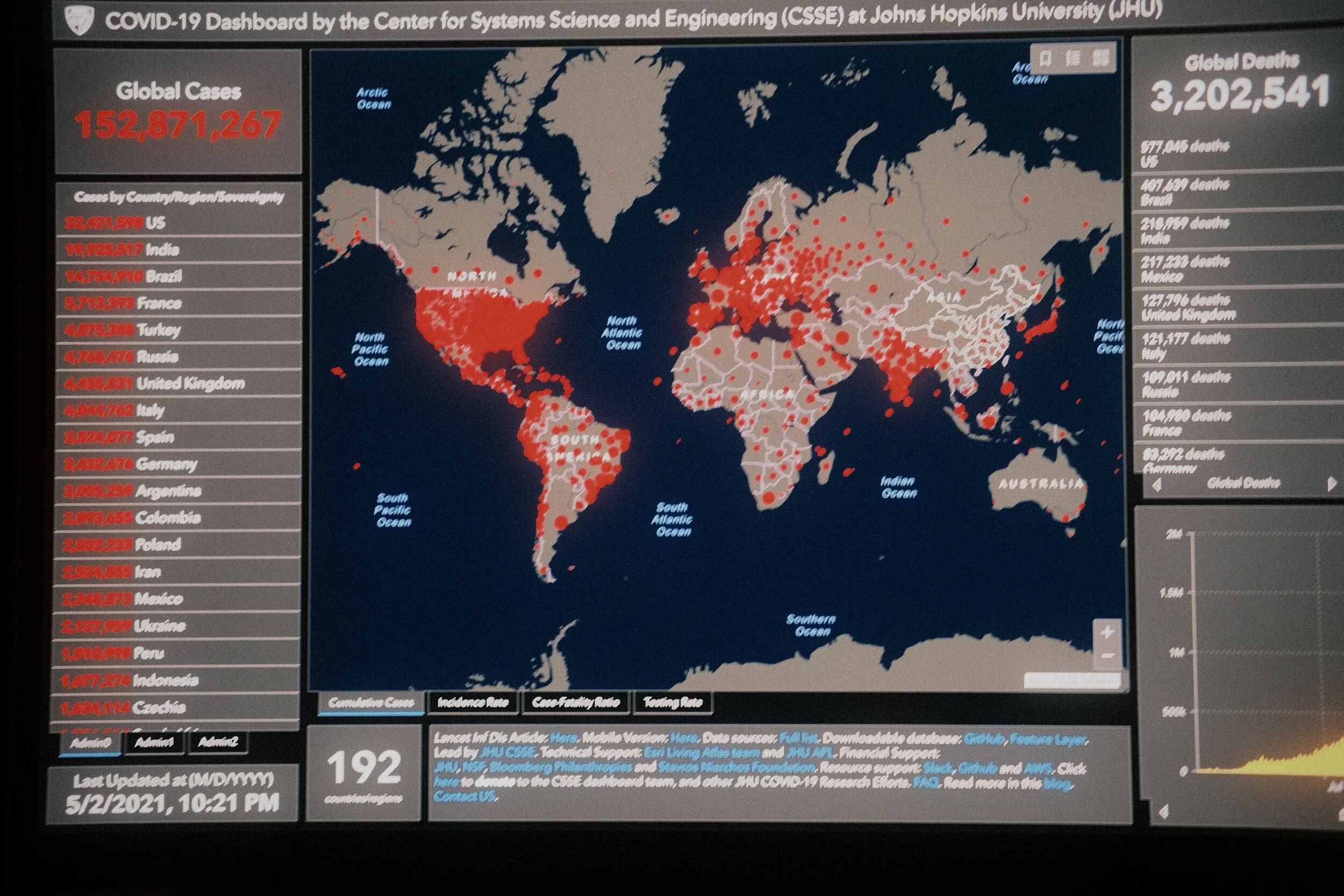This screenshot has height=896, width=1344.
Task: Switch list to Admin2 level
Action: pyautogui.click(x=217, y=742)
